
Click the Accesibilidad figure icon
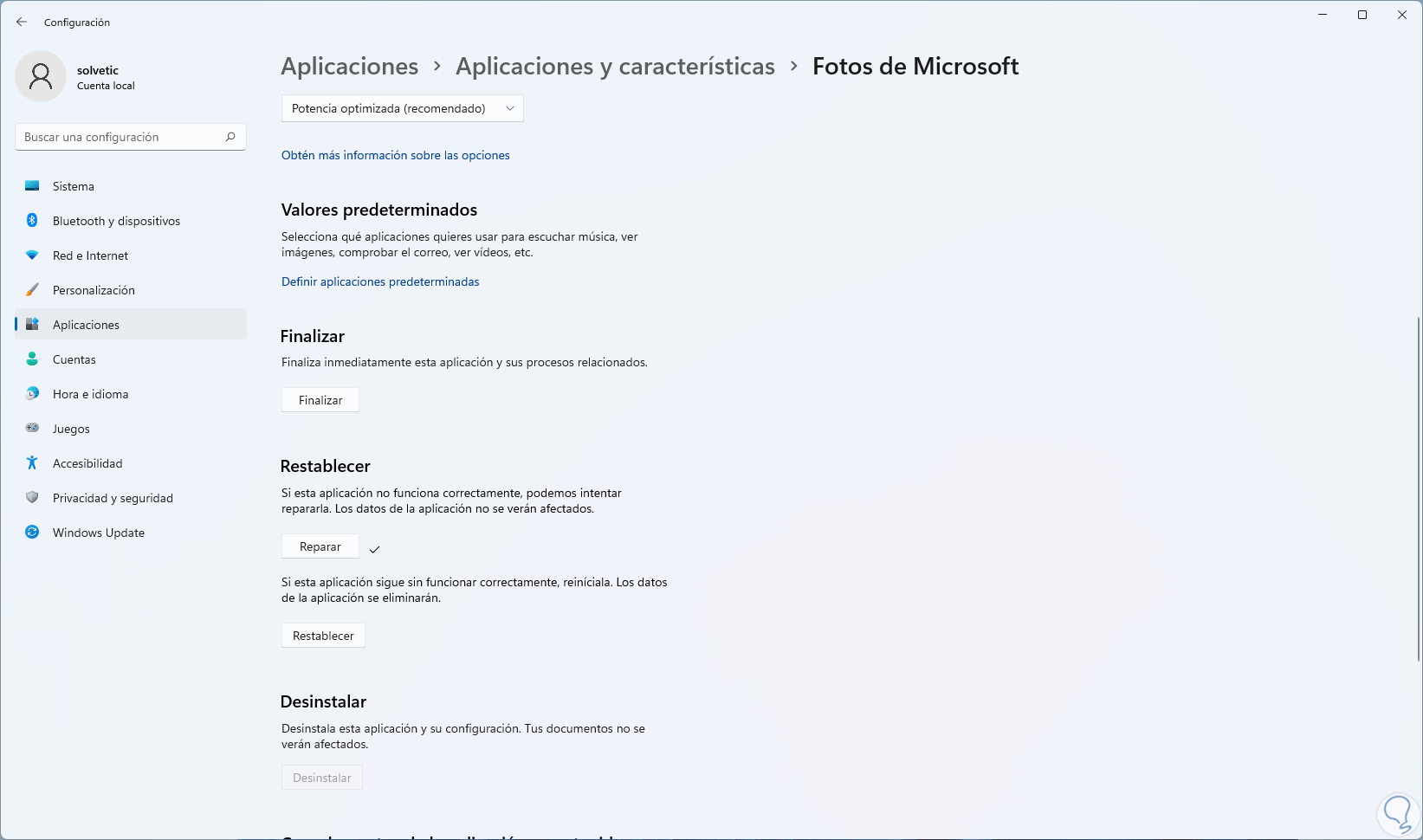coord(32,463)
